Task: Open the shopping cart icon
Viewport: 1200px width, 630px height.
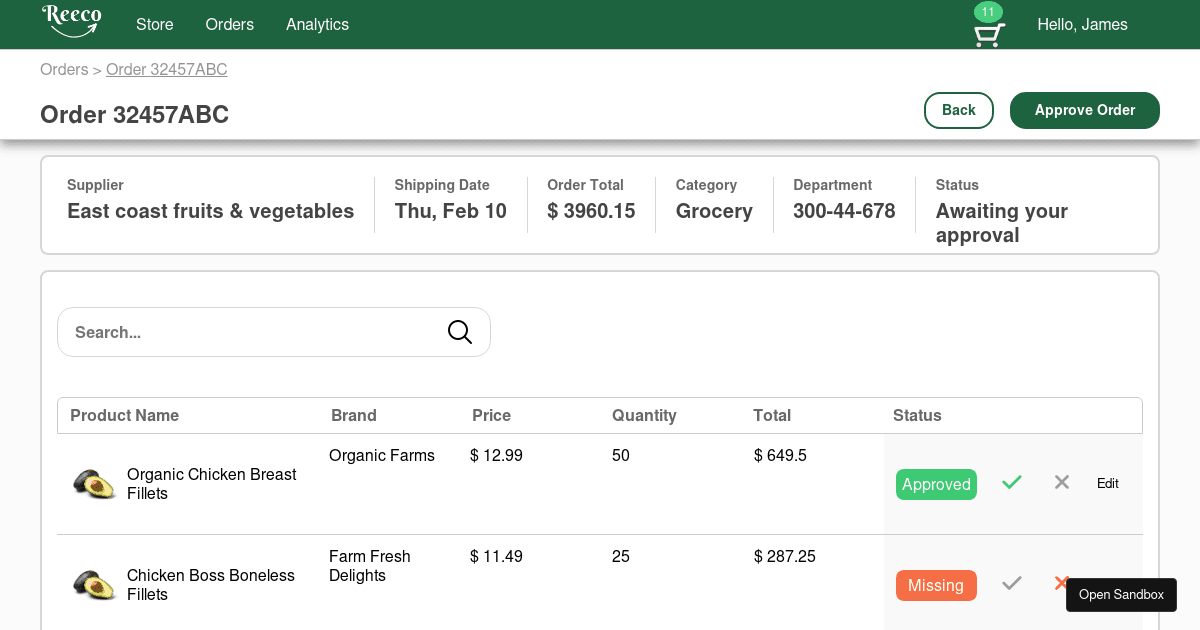Action: pyautogui.click(x=988, y=36)
